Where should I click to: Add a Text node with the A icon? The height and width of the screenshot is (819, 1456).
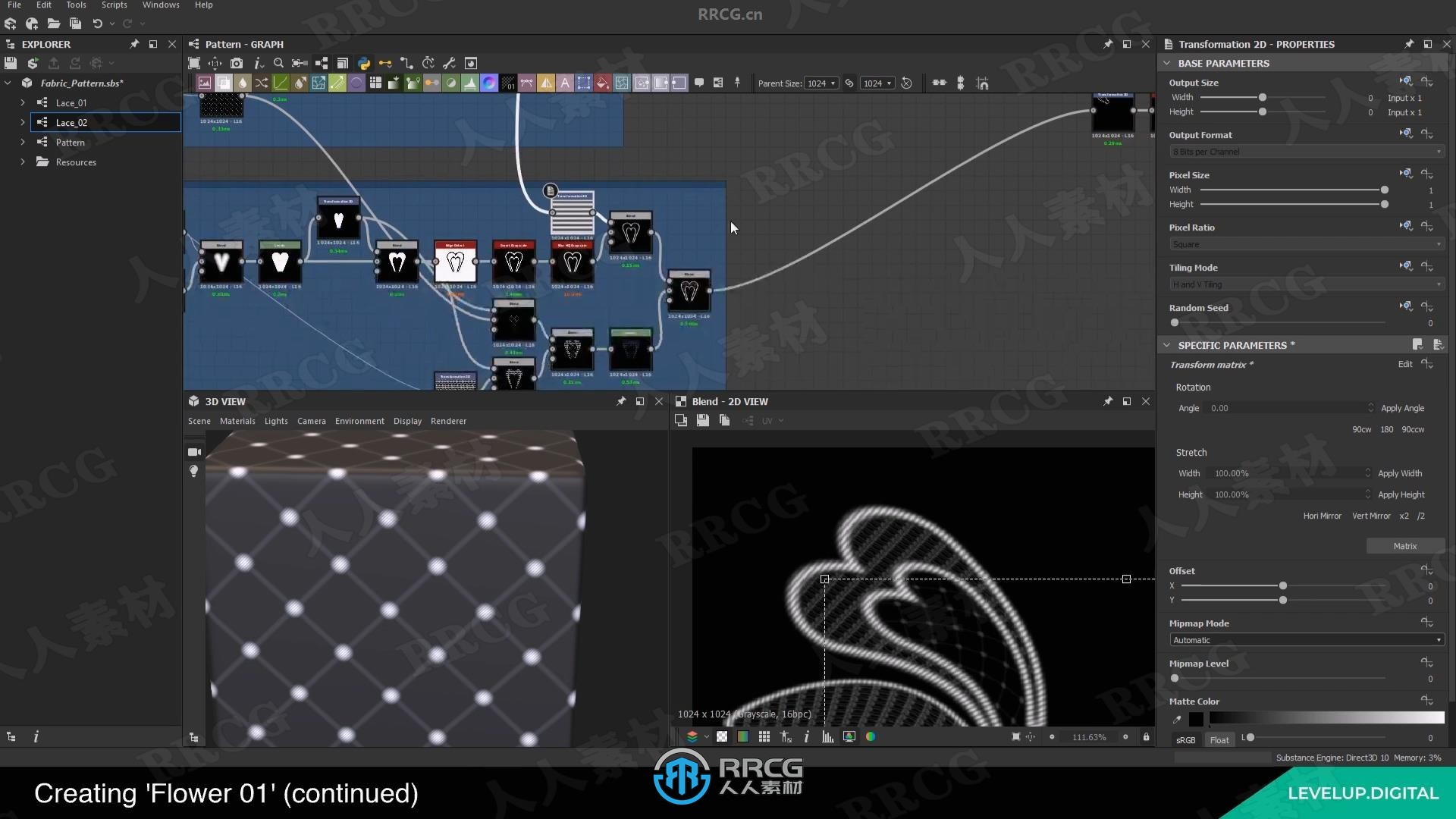pyautogui.click(x=565, y=83)
